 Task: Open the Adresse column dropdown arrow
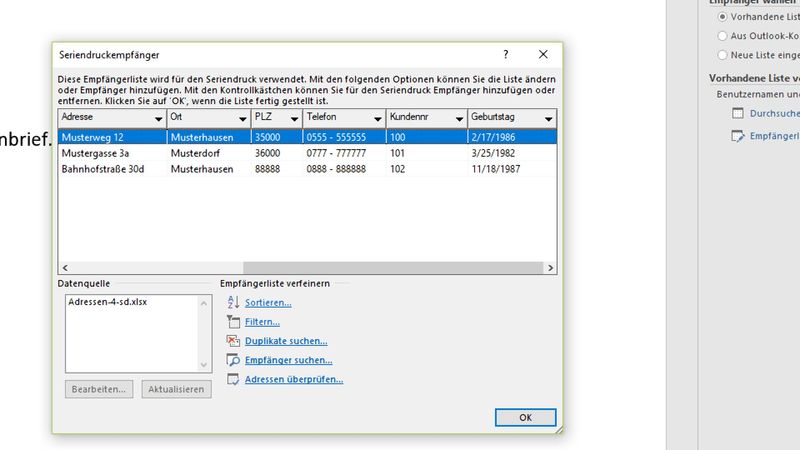[x=158, y=118]
